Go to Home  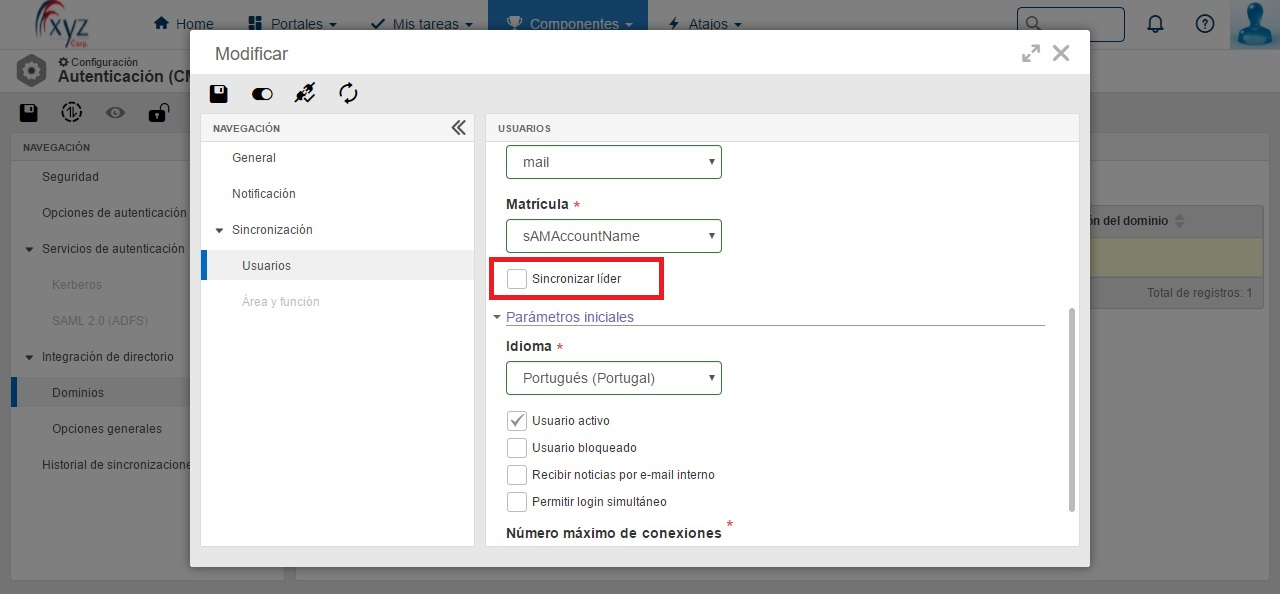[x=184, y=24]
